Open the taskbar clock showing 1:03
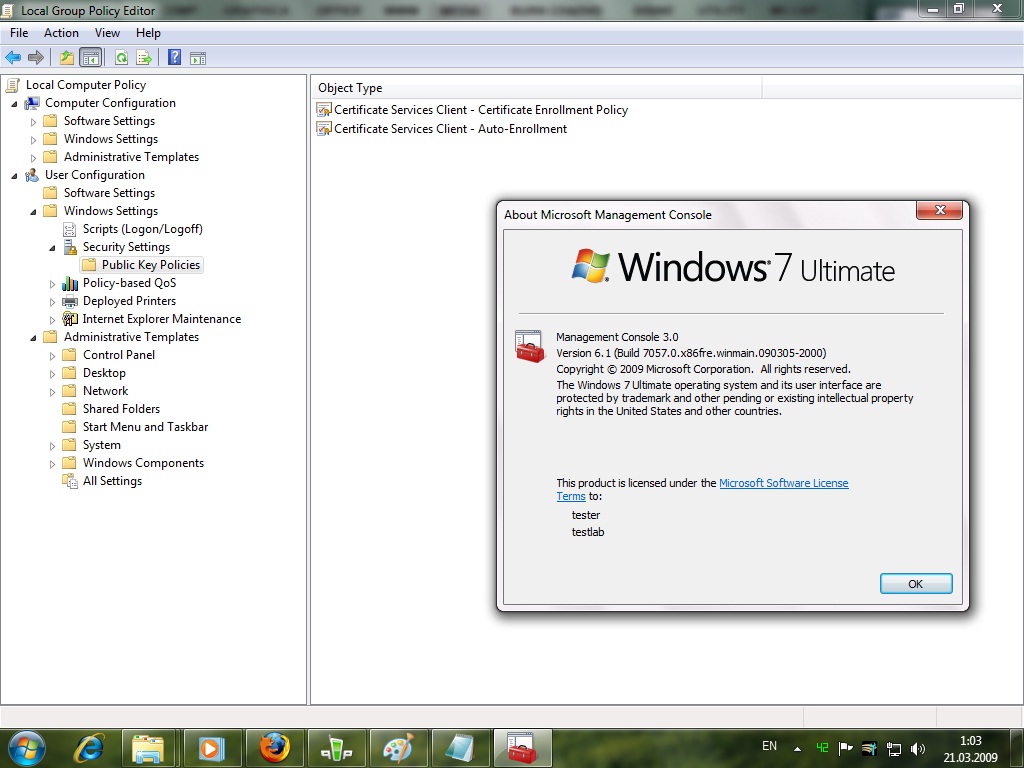Image resolution: width=1024 pixels, height=768 pixels. [970, 749]
